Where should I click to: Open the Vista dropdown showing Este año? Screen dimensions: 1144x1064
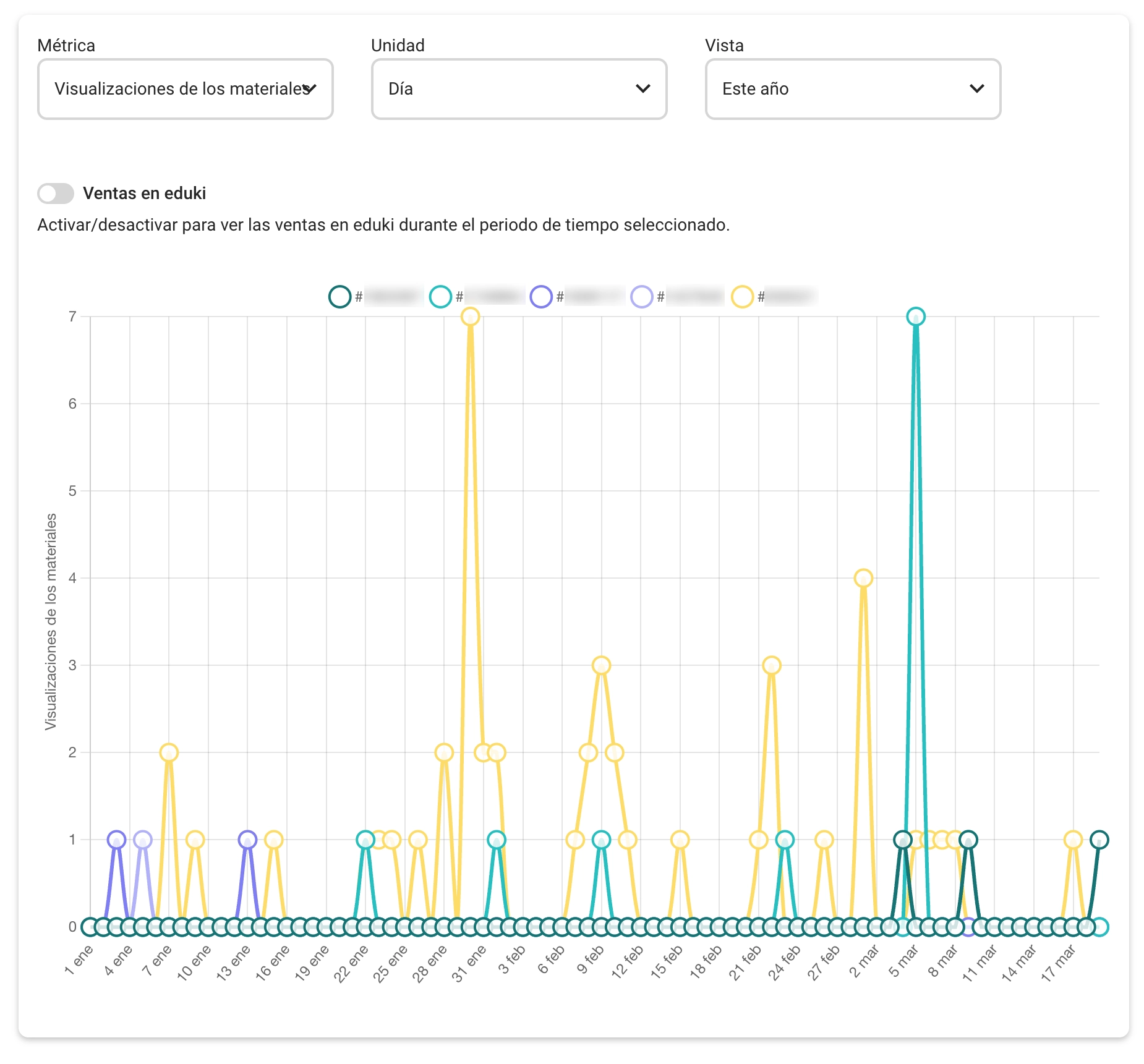[x=853, y=89]
